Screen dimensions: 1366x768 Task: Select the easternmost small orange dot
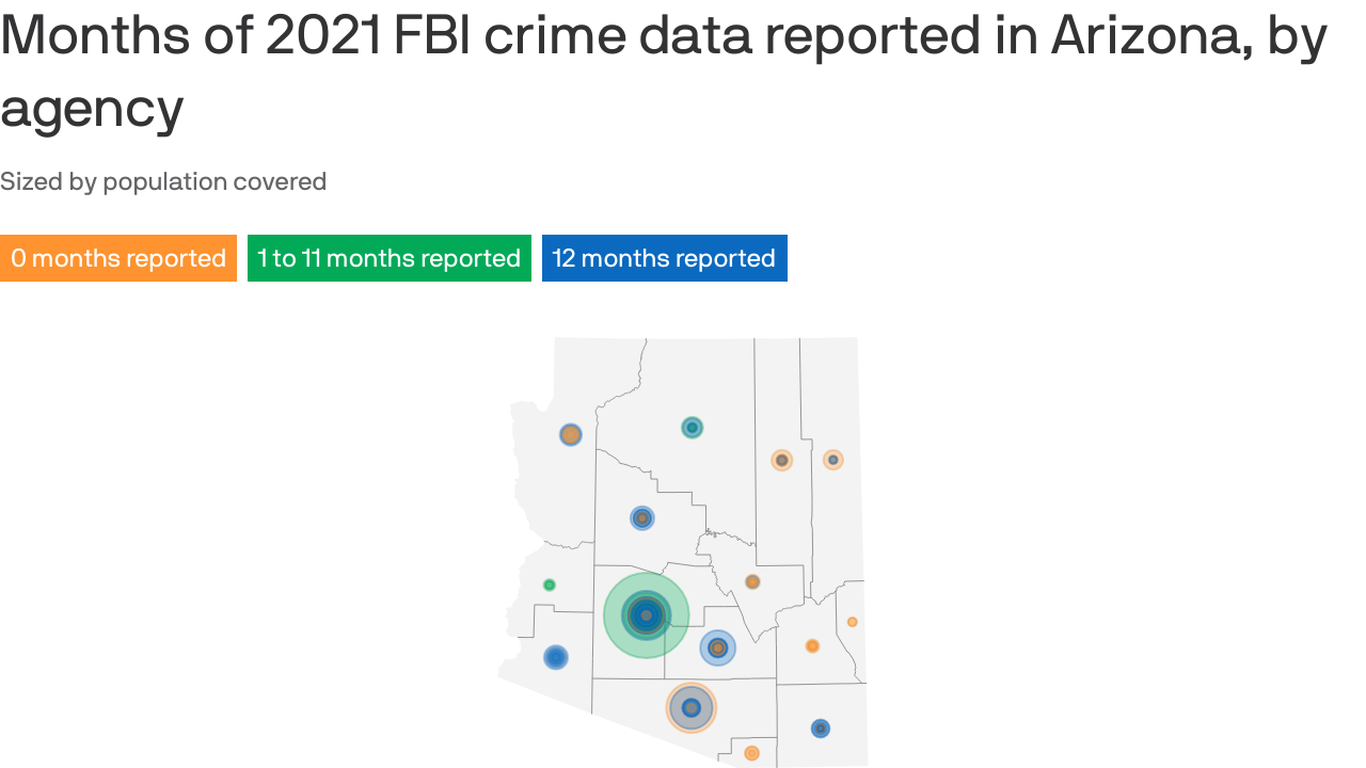(x=852, y=622)
